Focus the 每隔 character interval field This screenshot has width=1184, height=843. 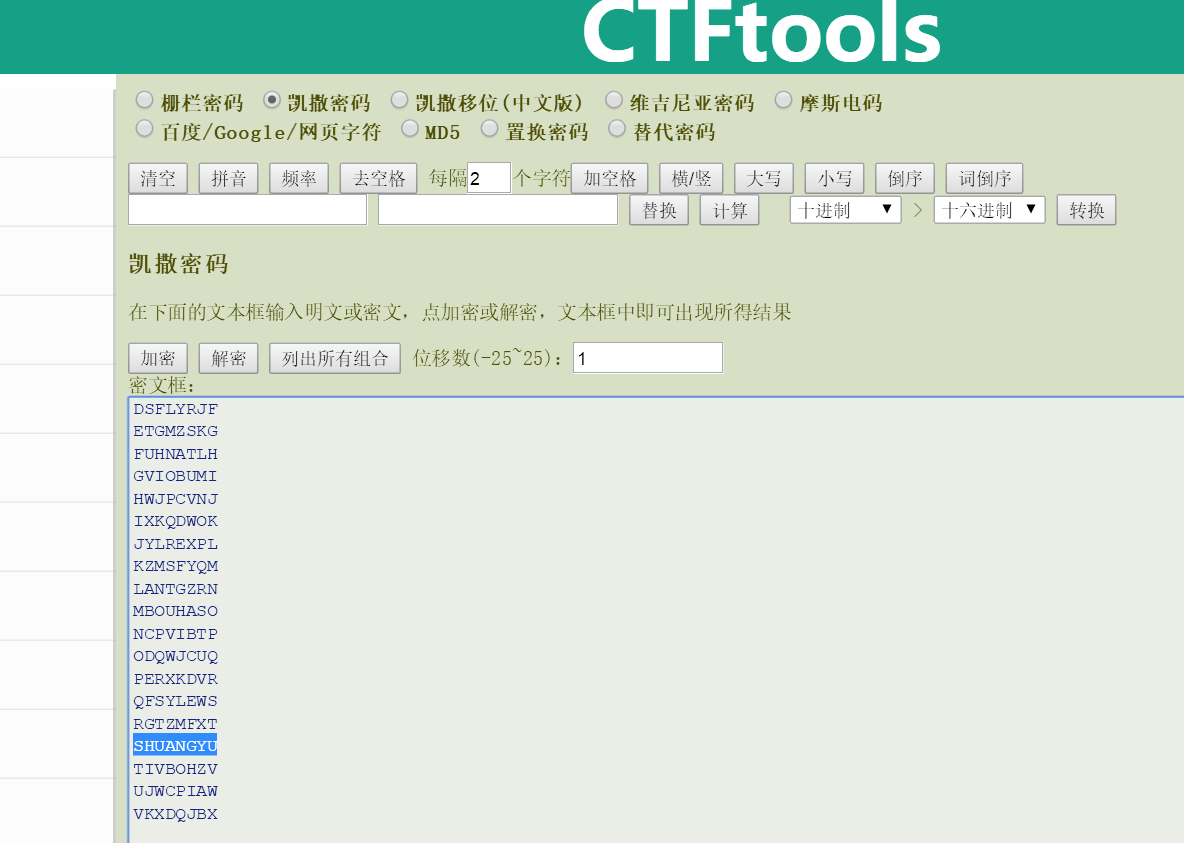coord(489,178)
